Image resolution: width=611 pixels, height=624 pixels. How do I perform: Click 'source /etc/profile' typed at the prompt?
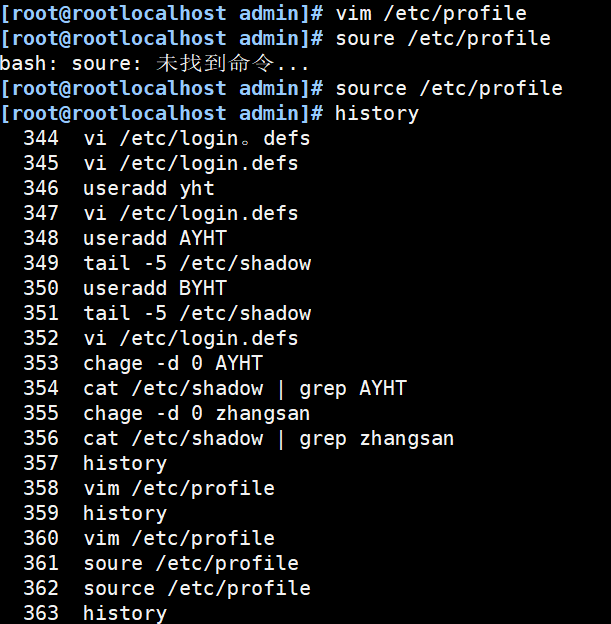pos(449,89)
